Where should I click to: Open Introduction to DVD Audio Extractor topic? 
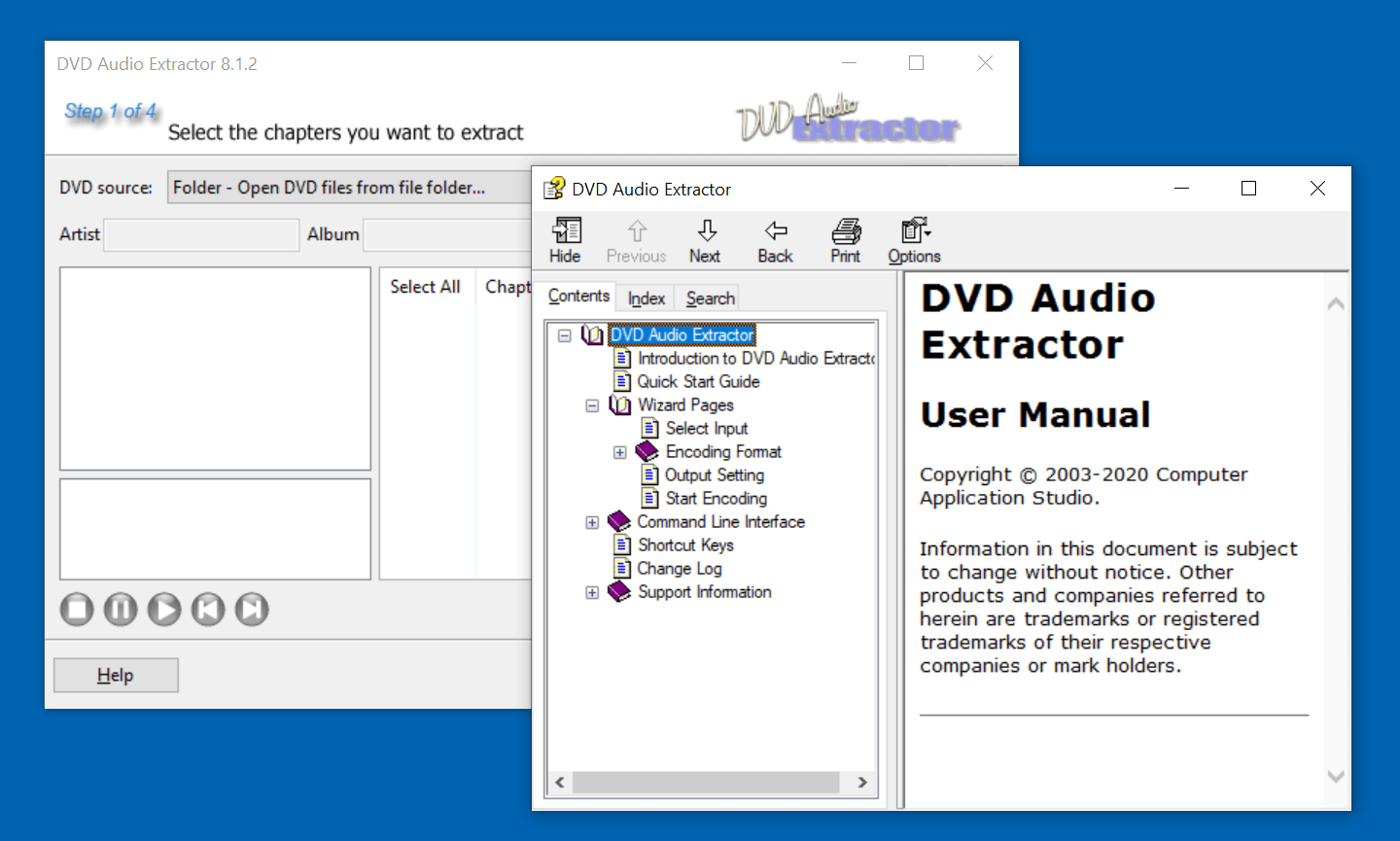pyautogui.click(x=755, y=358)
